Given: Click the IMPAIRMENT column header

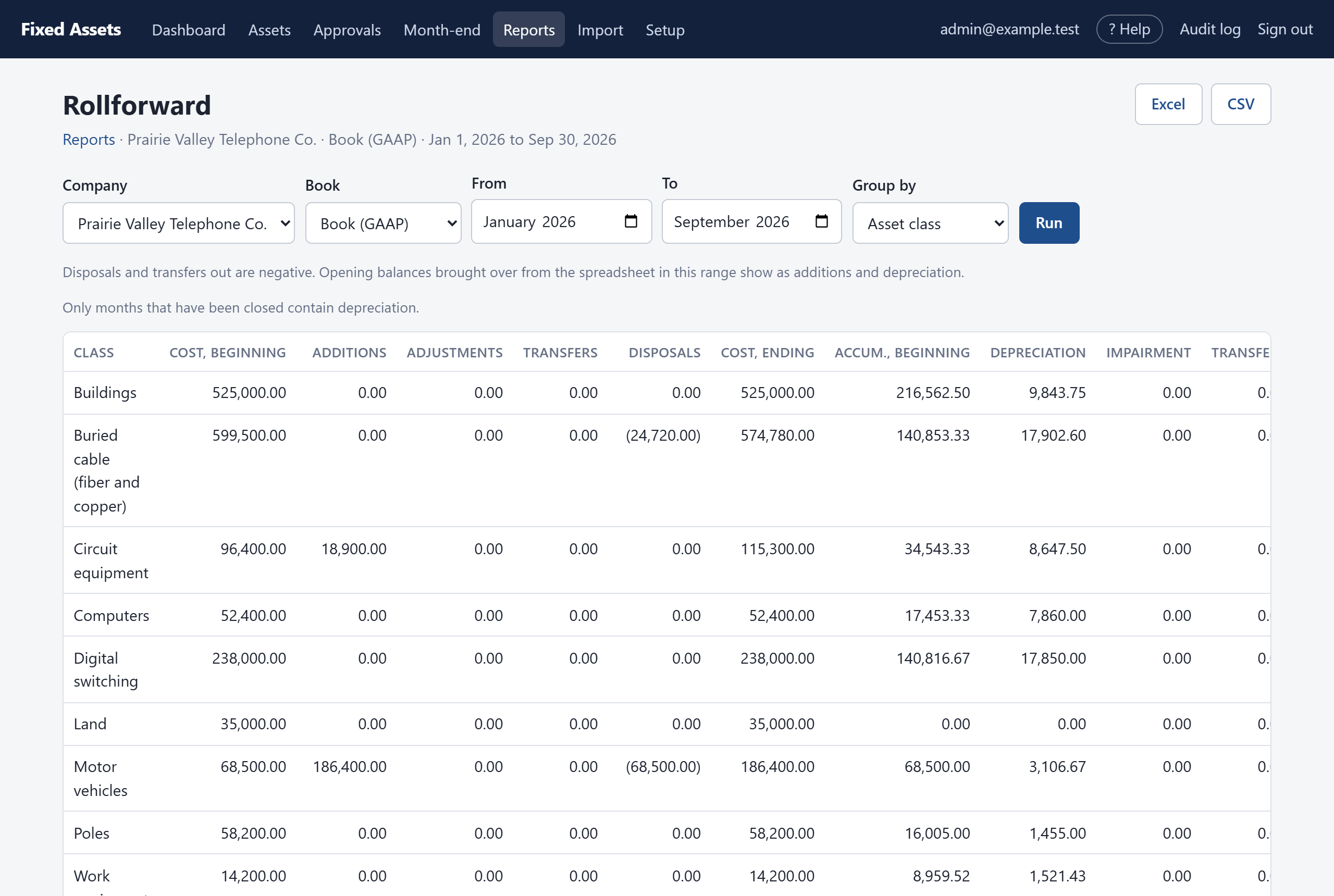Looking at the screenshot, I should [x=1148, y=353].
